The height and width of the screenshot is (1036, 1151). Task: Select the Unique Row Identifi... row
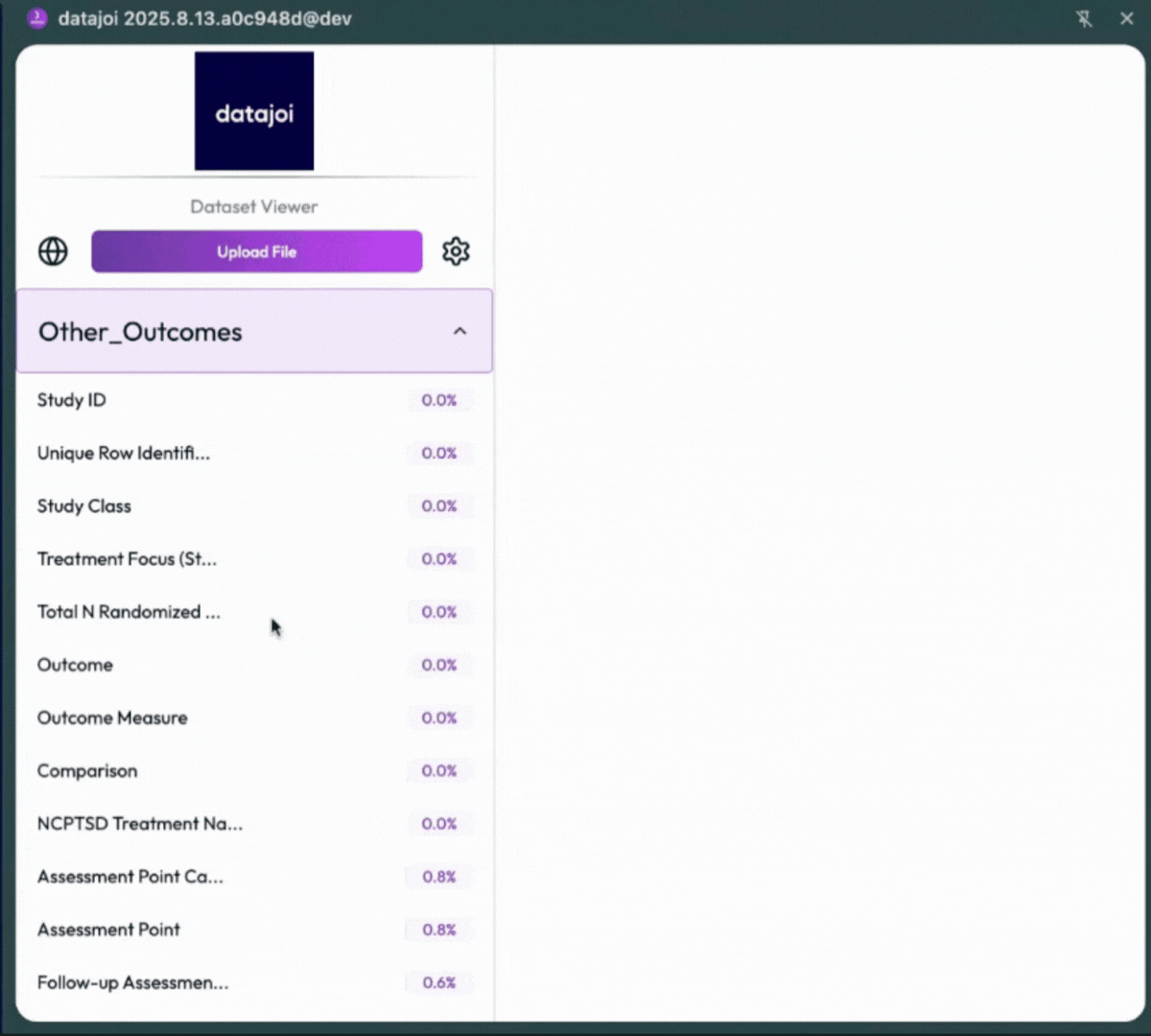tap(254, 453)
